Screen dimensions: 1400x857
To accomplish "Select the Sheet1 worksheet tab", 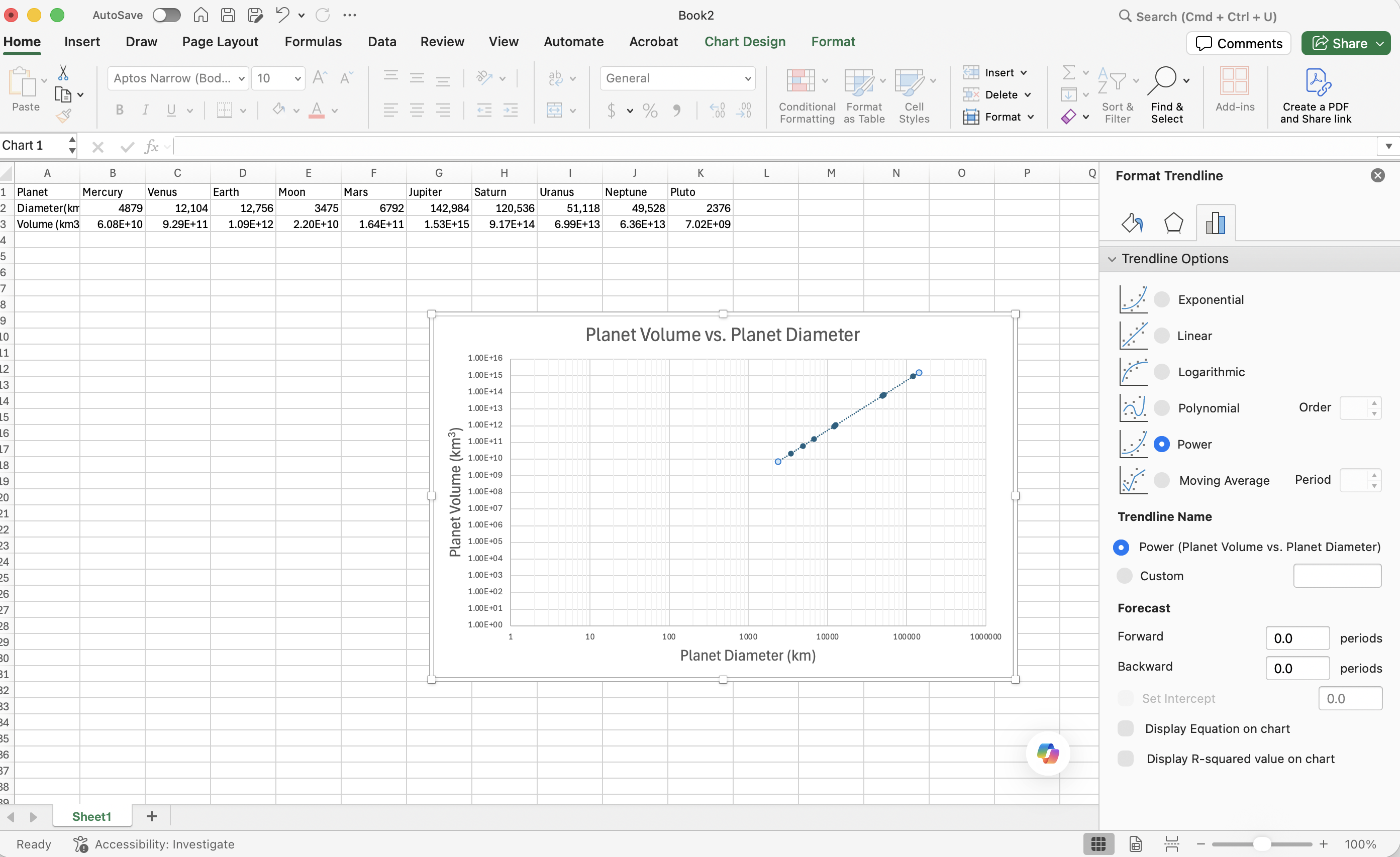I will click(91, 817).
